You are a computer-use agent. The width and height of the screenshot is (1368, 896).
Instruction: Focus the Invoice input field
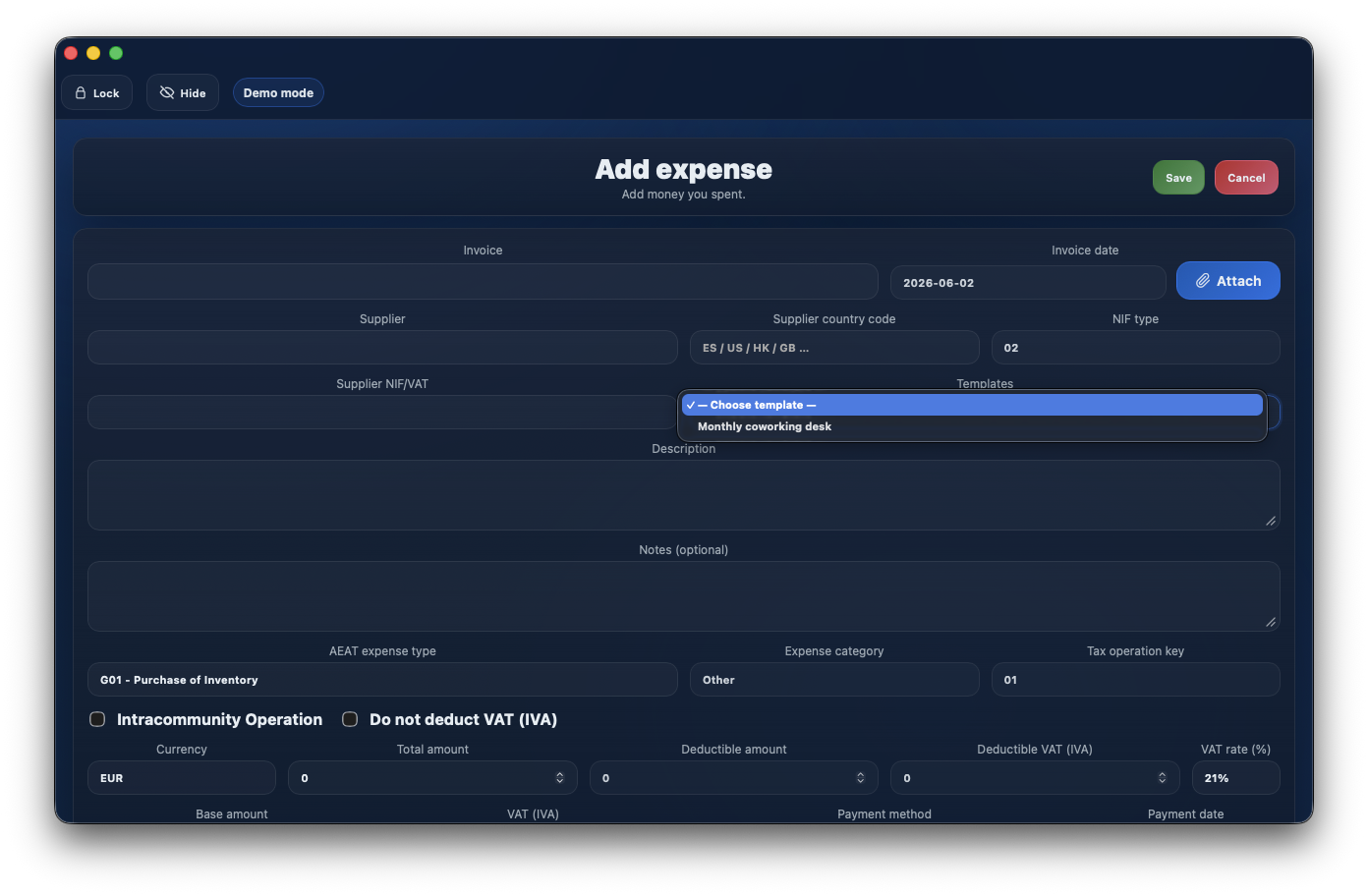[x=483, y=282]
